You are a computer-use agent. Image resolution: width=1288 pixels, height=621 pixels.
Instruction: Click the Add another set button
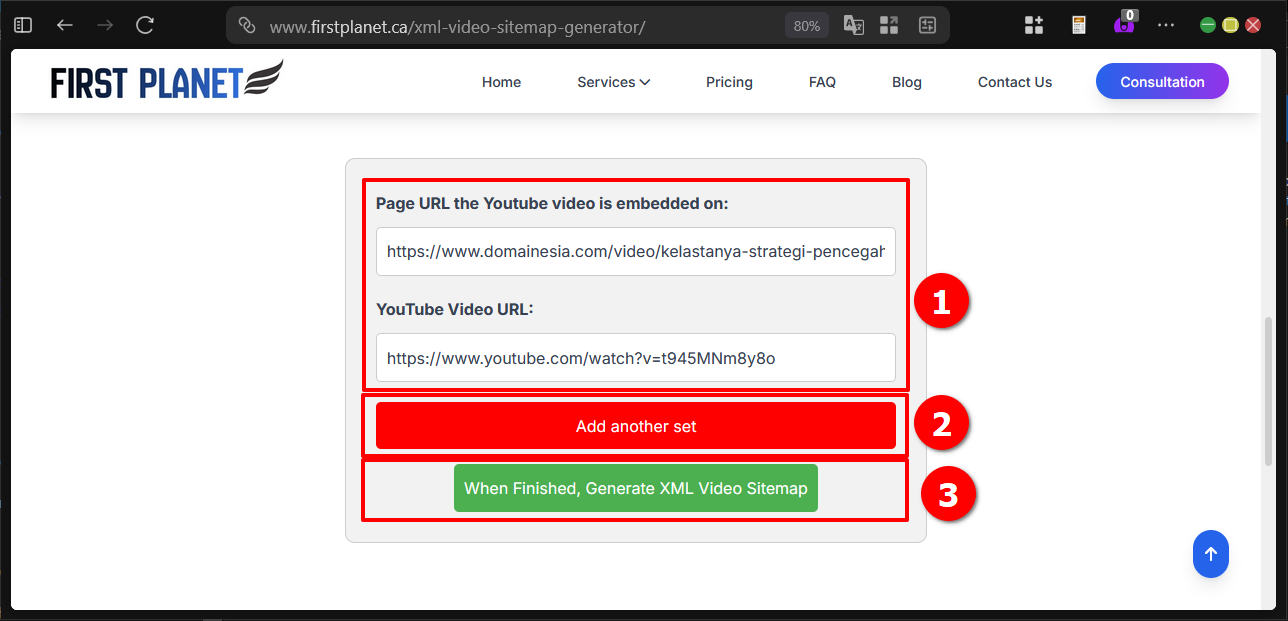(x=635, y=425)
